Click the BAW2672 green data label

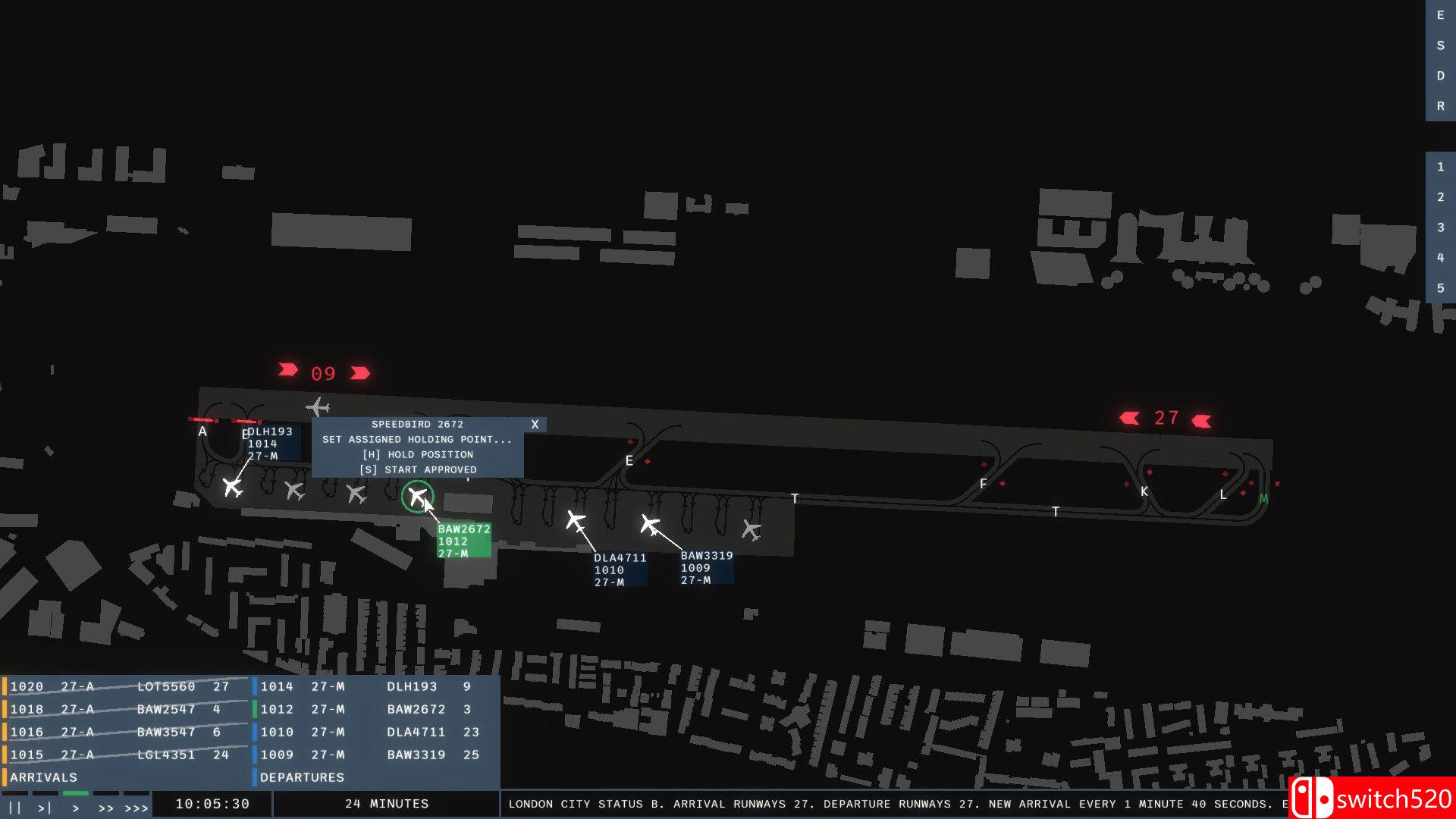[463, 541]
